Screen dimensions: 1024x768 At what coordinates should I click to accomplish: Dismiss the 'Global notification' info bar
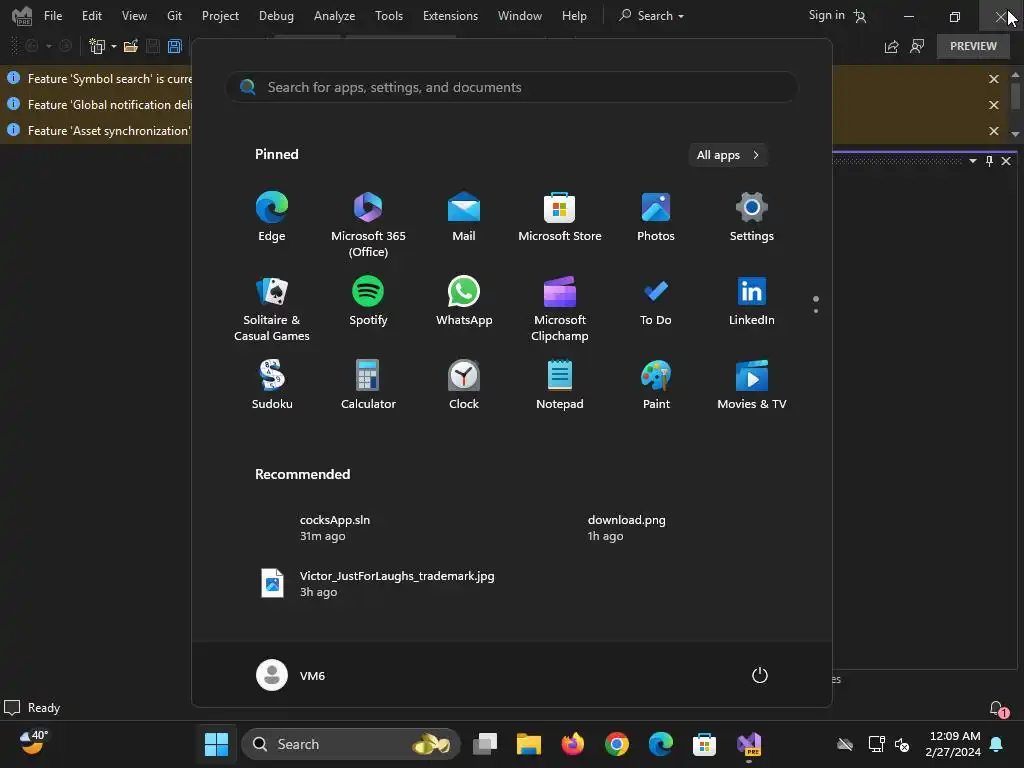(993, 105)
